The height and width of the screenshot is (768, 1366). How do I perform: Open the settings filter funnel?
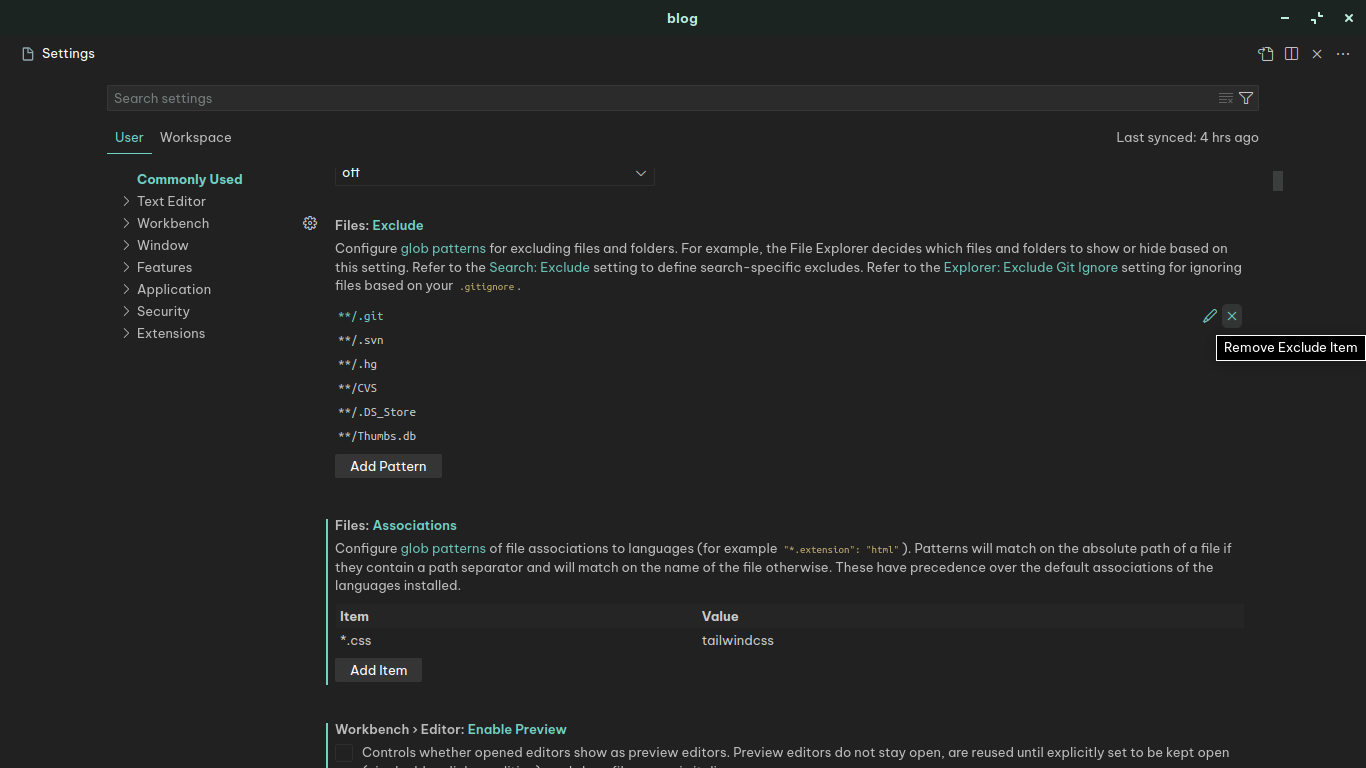[x=1246, y=98]
